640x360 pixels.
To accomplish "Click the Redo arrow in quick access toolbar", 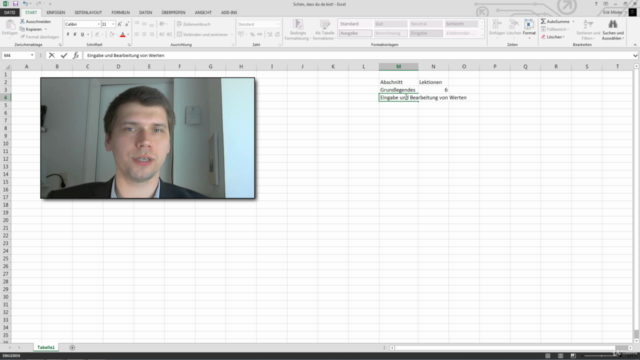I will (38, 4).
